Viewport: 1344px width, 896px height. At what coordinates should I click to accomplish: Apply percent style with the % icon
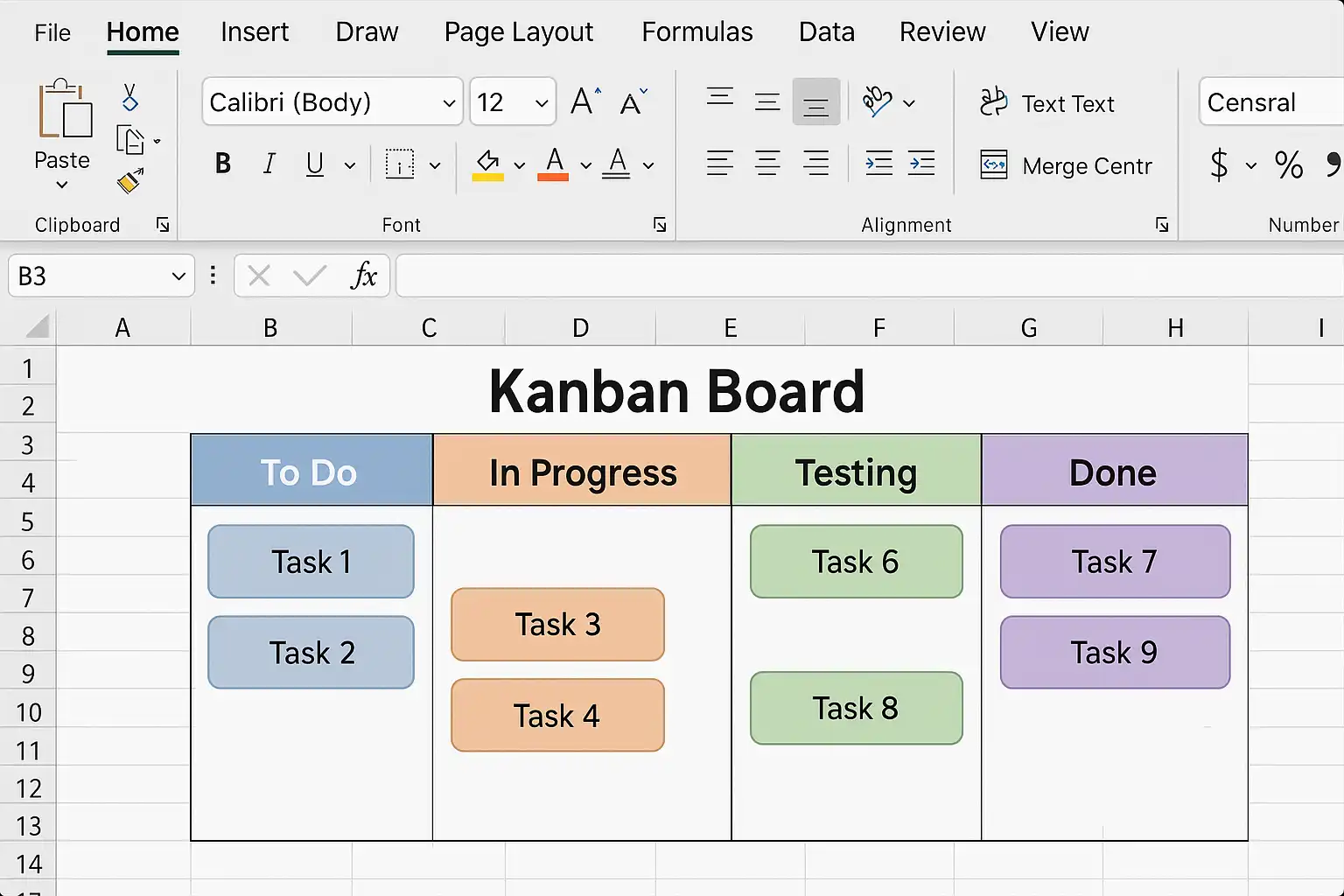[1289, 164]
